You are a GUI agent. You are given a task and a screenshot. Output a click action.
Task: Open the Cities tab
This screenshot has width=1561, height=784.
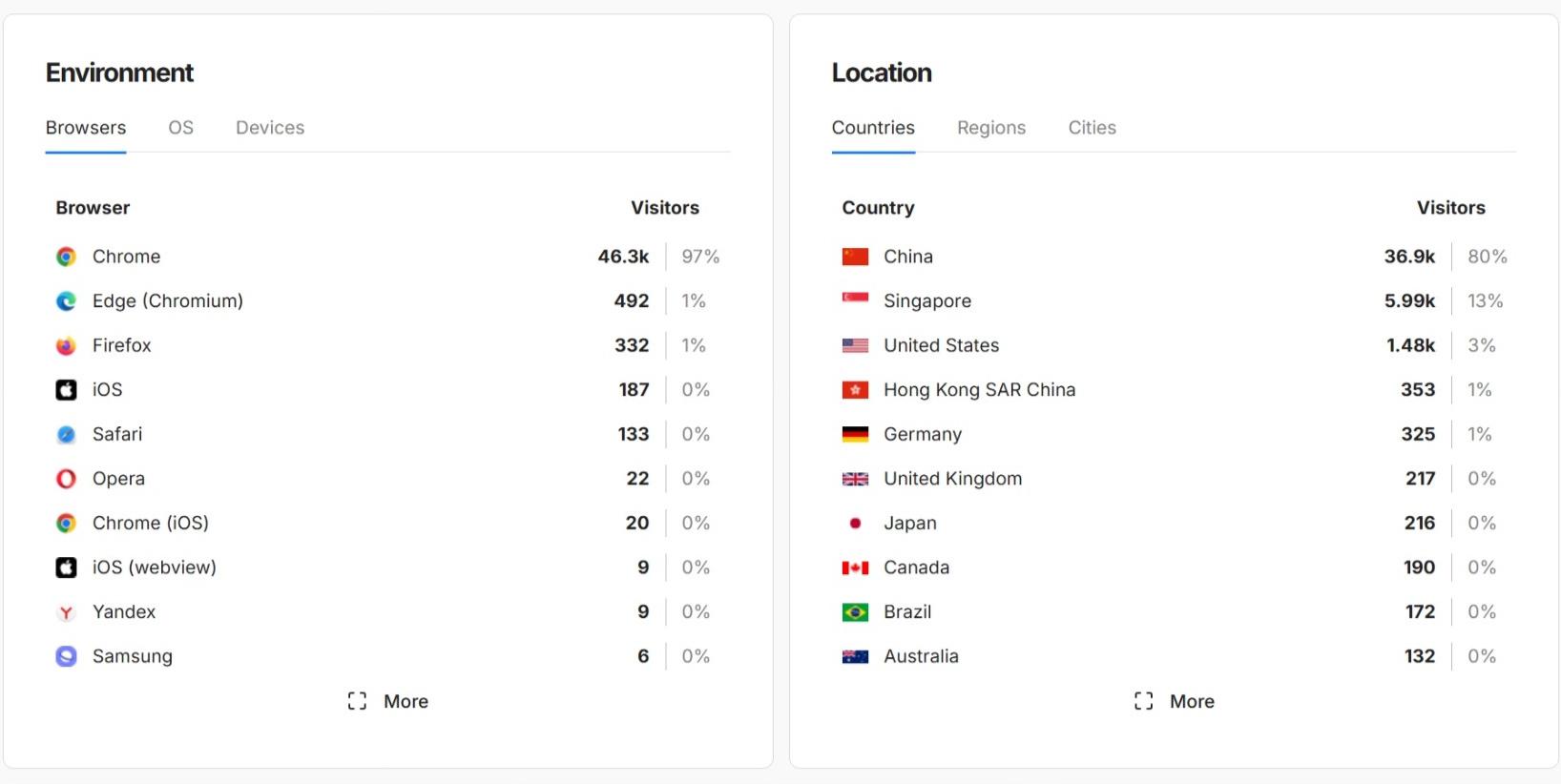click(x=1092, y=128)
